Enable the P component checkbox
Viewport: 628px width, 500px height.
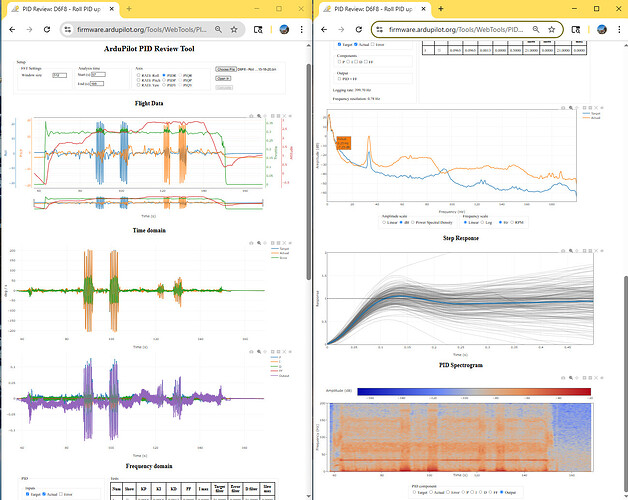[339, 62]
